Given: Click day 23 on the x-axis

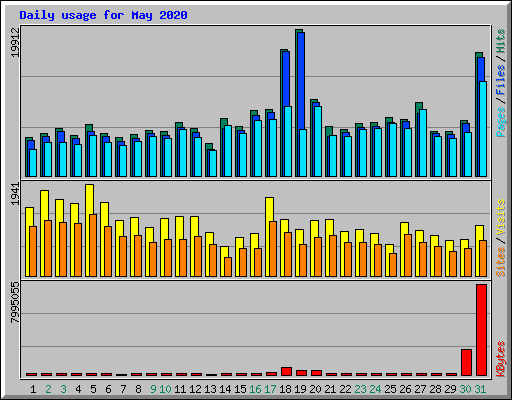Looking at the screenshot, I should coord(360,389).
